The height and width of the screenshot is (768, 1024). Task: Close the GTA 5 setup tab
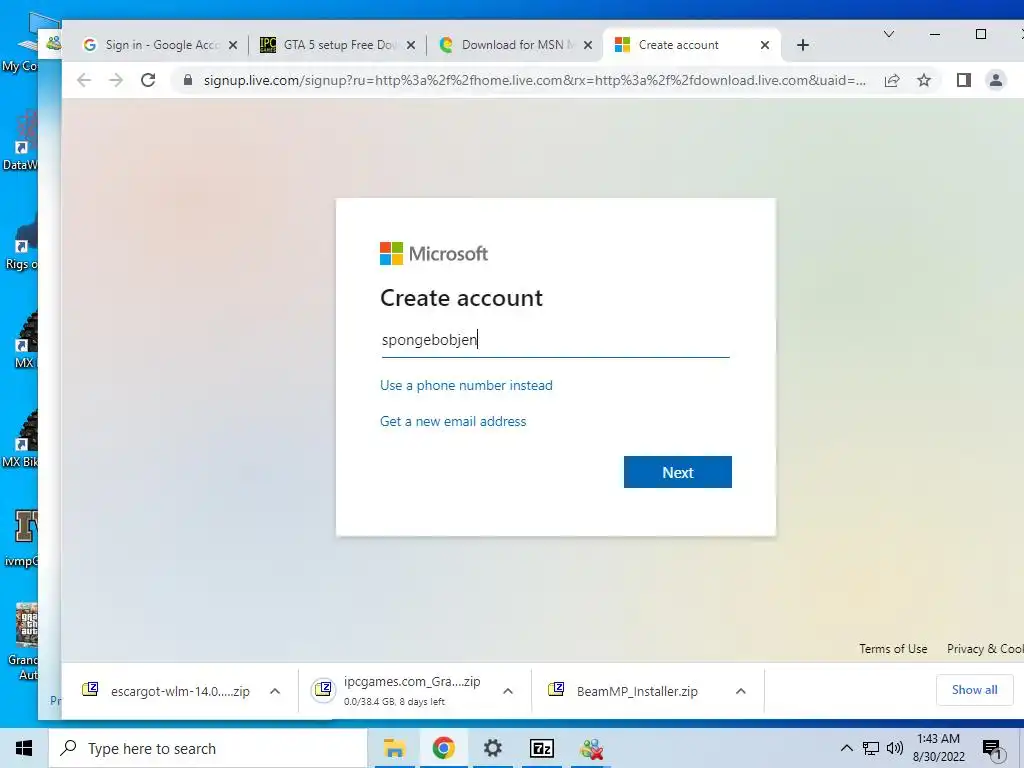tap(411, 45)
